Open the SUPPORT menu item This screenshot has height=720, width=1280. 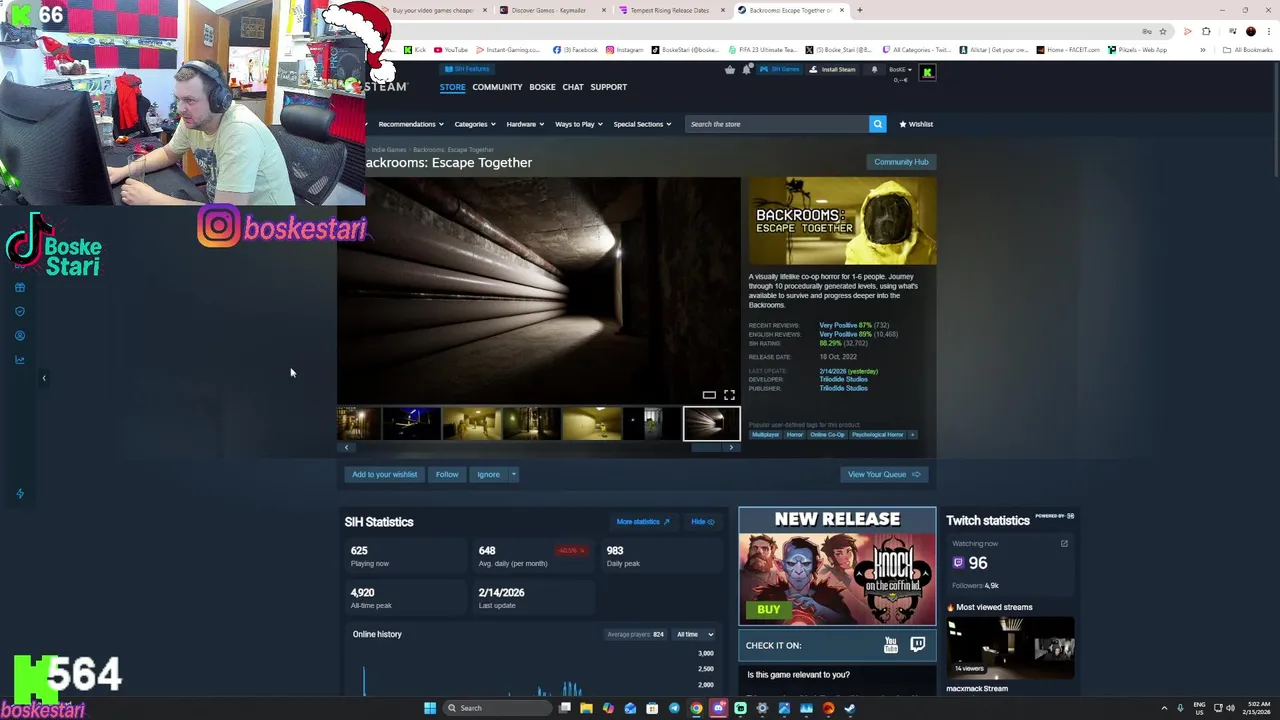pyautogui.click(x=608, y=87)
